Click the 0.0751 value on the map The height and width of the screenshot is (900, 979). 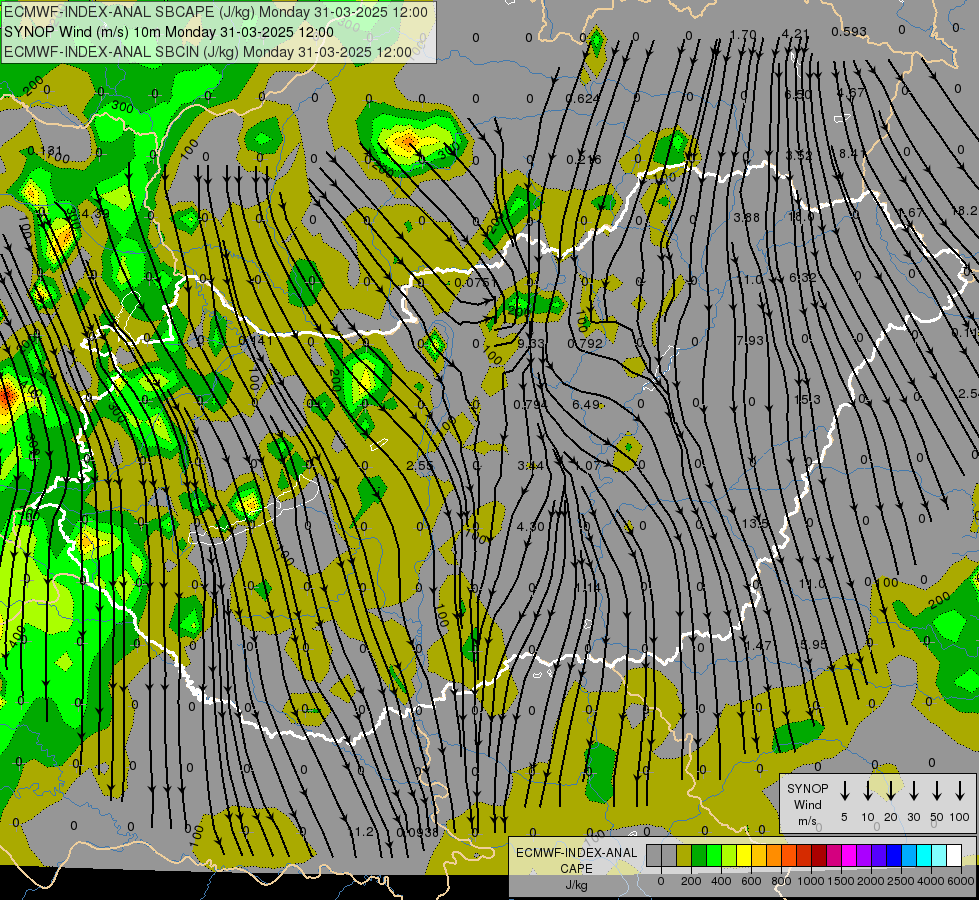pyautogui.click(x=476, y=282)
